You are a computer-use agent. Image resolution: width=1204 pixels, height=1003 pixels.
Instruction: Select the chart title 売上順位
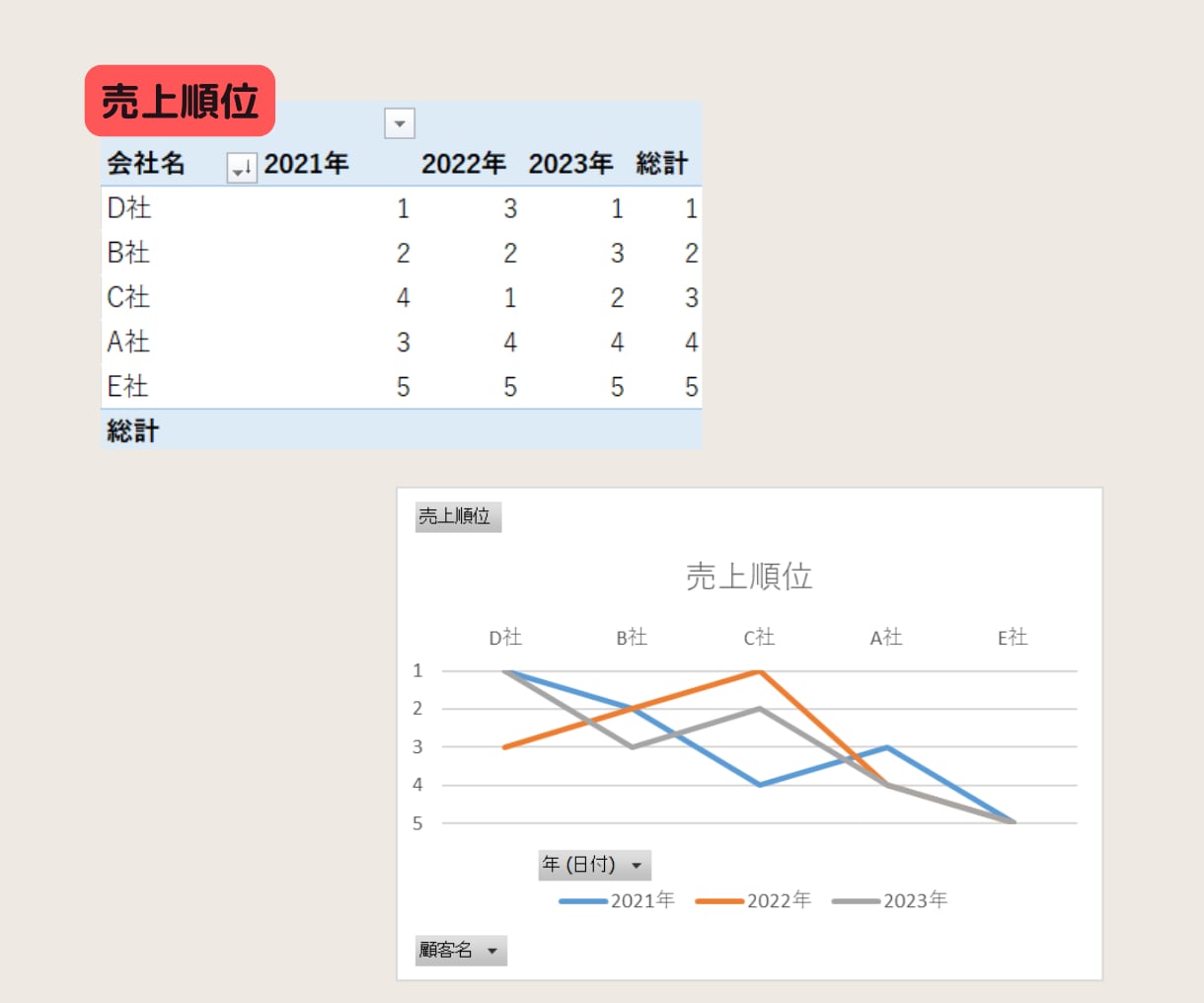tap(749, 576)
